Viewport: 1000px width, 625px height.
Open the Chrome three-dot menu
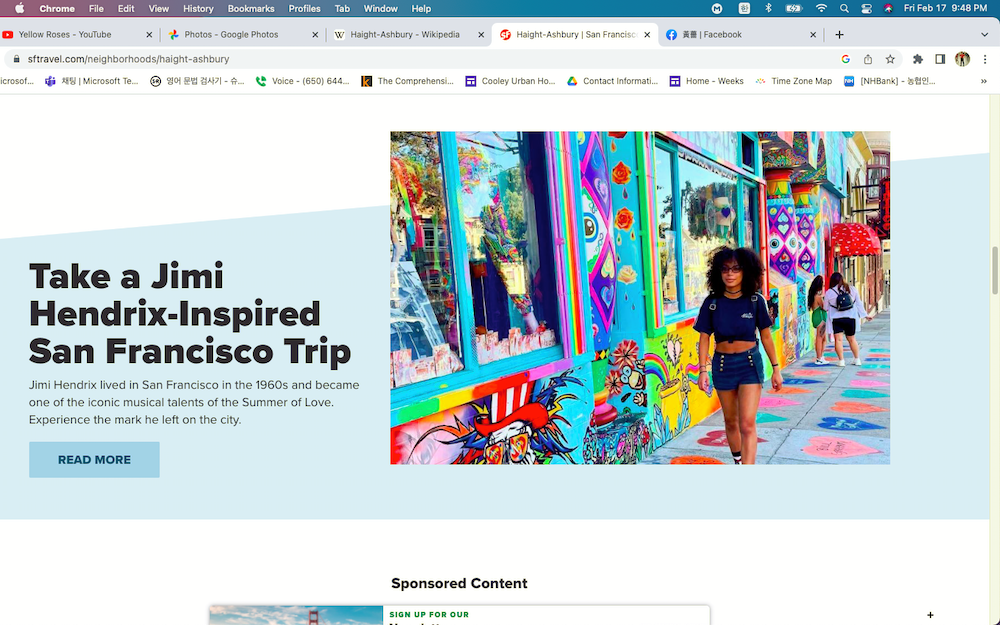985,59
